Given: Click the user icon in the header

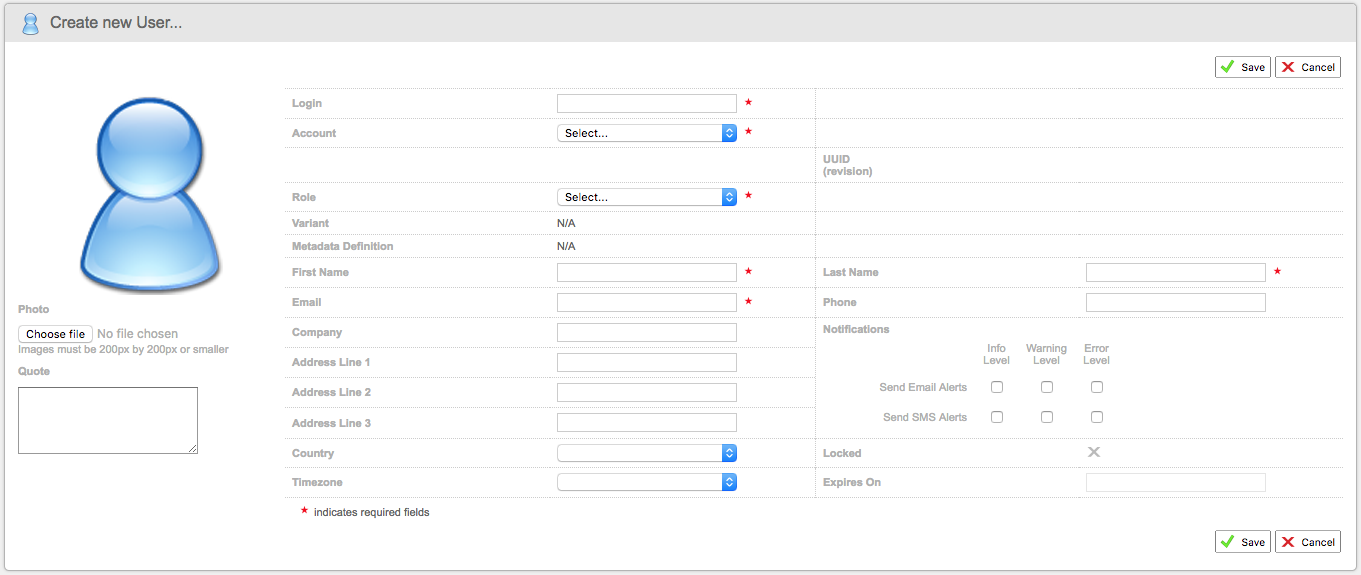Looking at the screenshot, I should click(30, 23).
